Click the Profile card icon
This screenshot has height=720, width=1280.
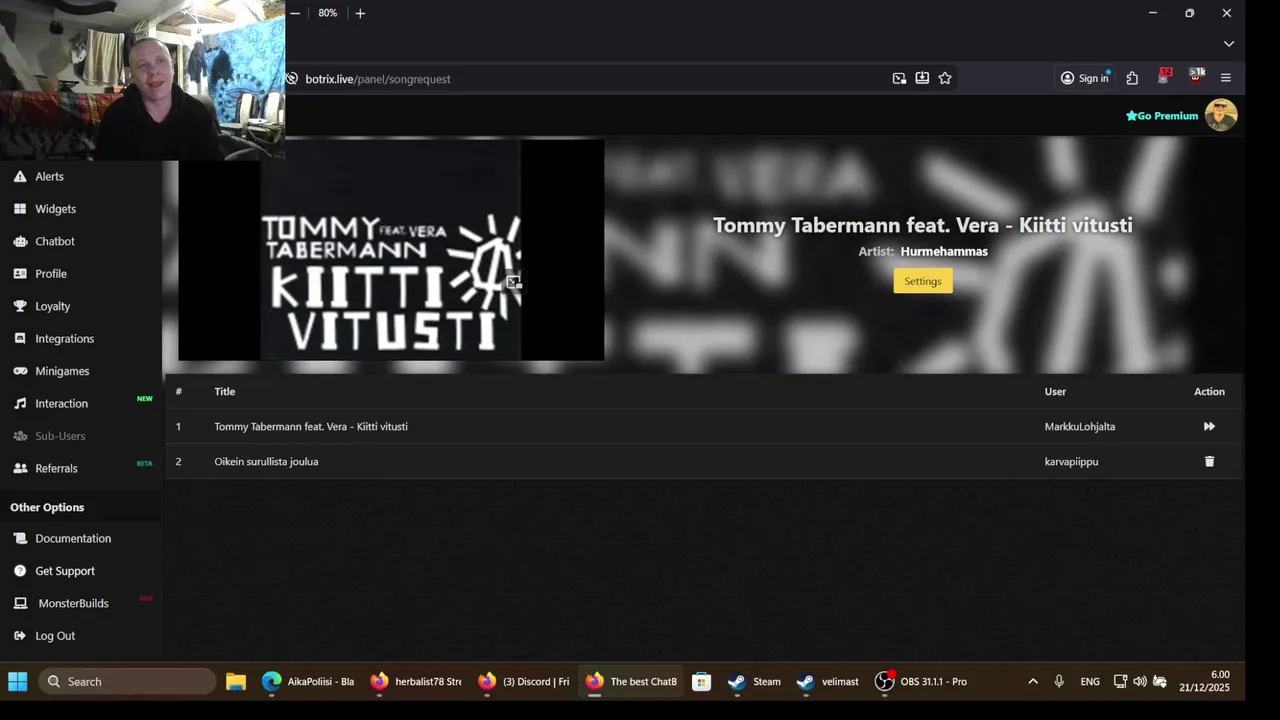(x=20, y=274)
